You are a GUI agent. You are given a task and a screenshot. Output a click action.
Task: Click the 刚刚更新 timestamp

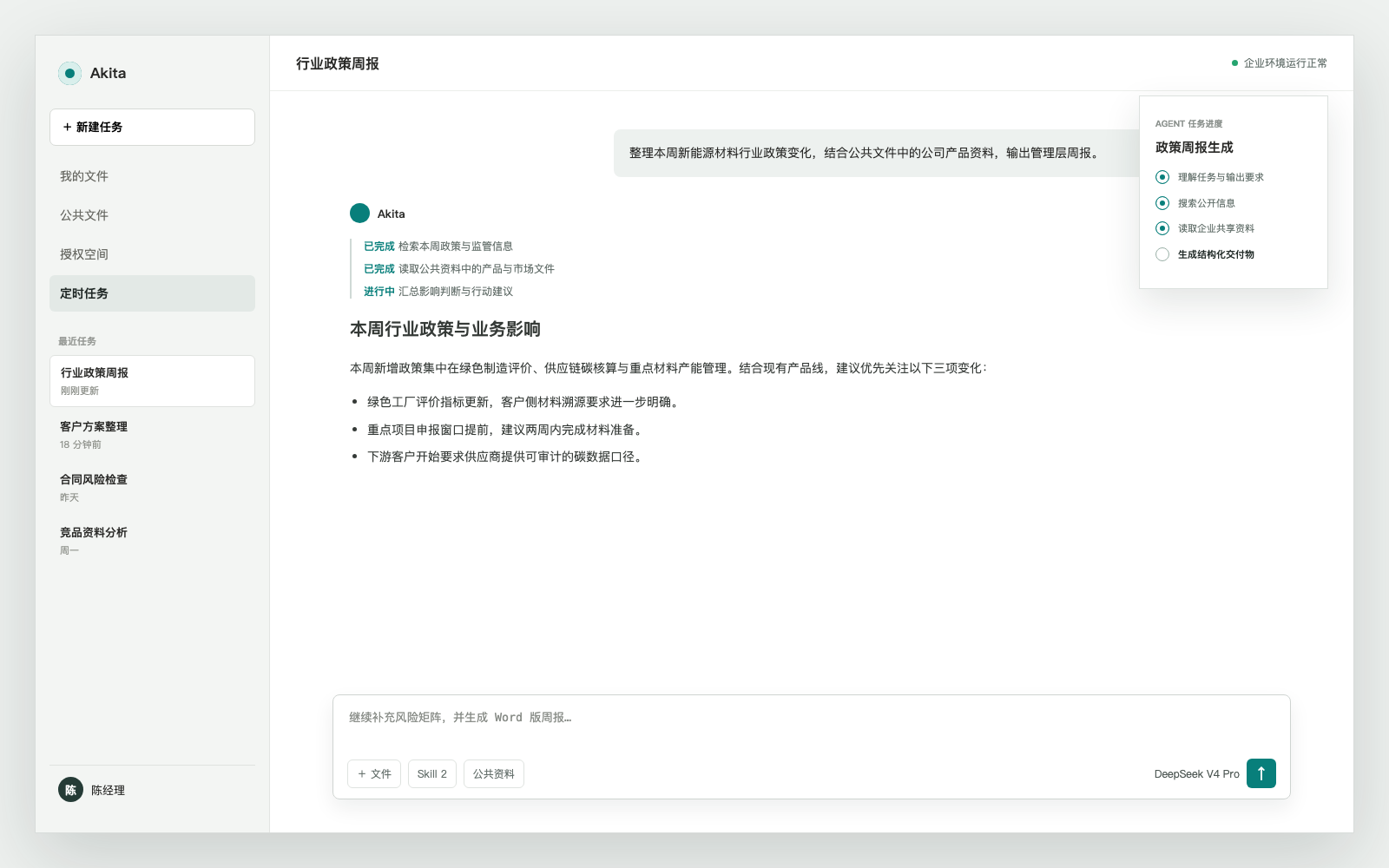pyautogui.click(x=80, y=391)
